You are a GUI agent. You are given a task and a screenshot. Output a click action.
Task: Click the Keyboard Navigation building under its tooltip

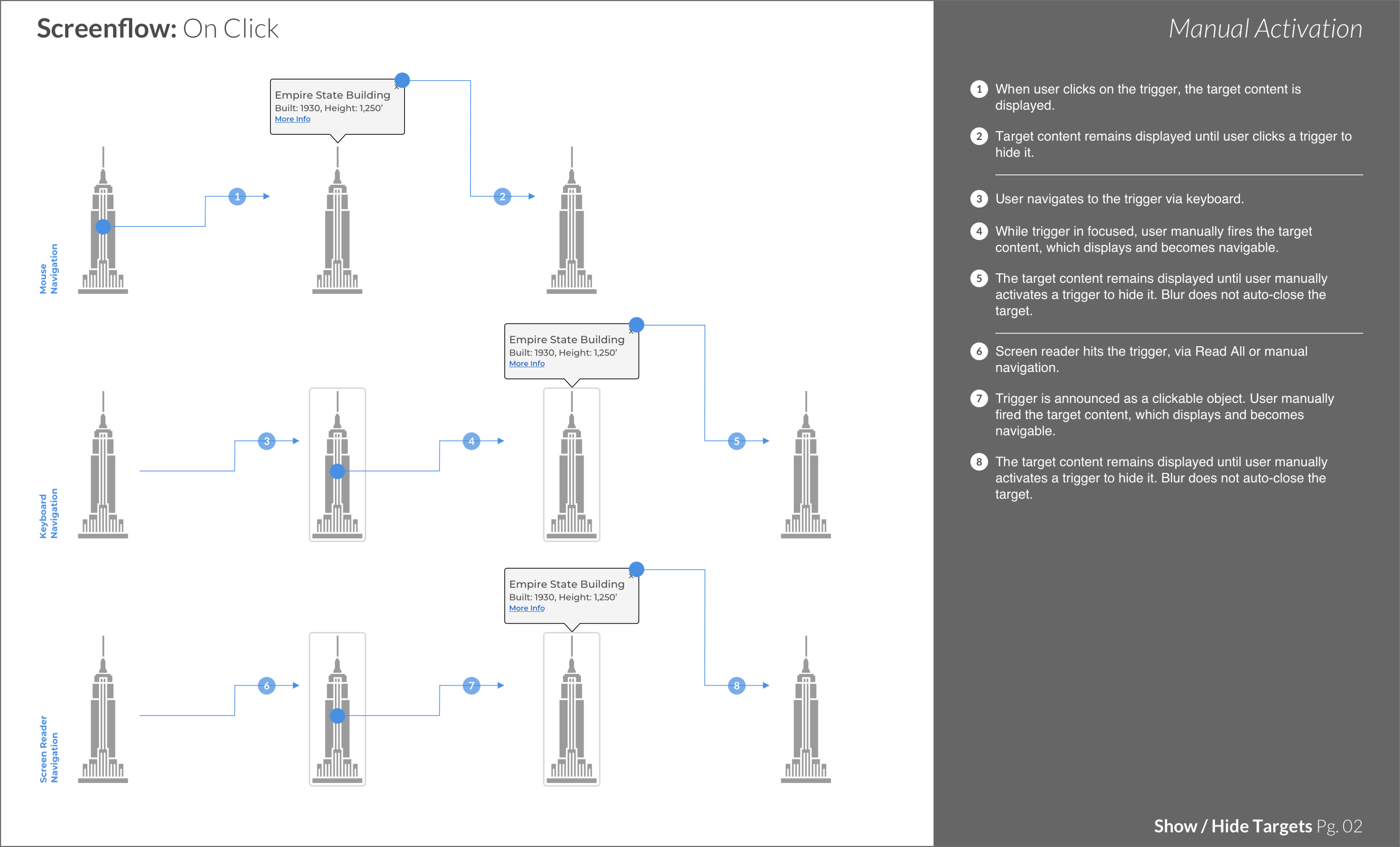[572, 465]
